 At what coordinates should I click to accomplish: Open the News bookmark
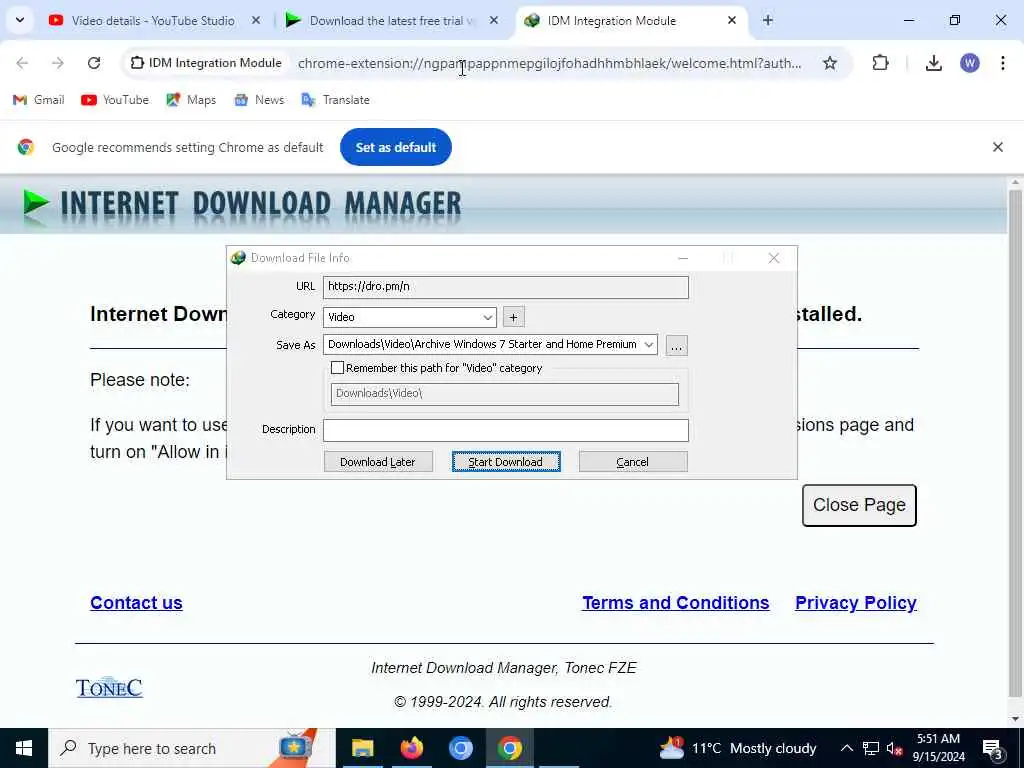[259, 100]
